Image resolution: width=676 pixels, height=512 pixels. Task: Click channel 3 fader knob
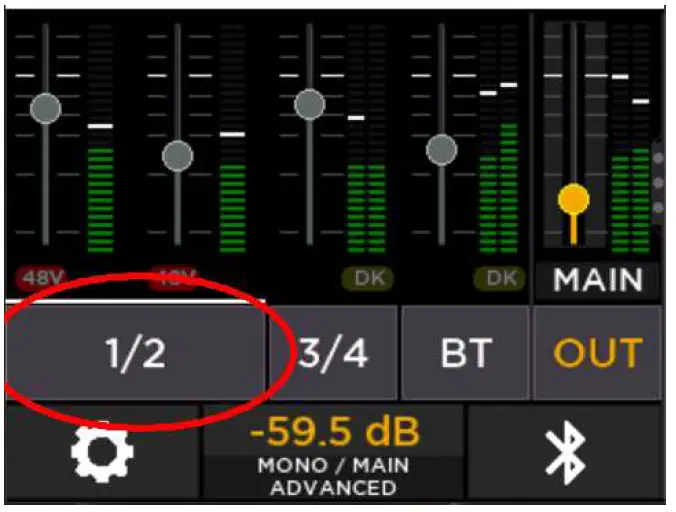(310, 104)
